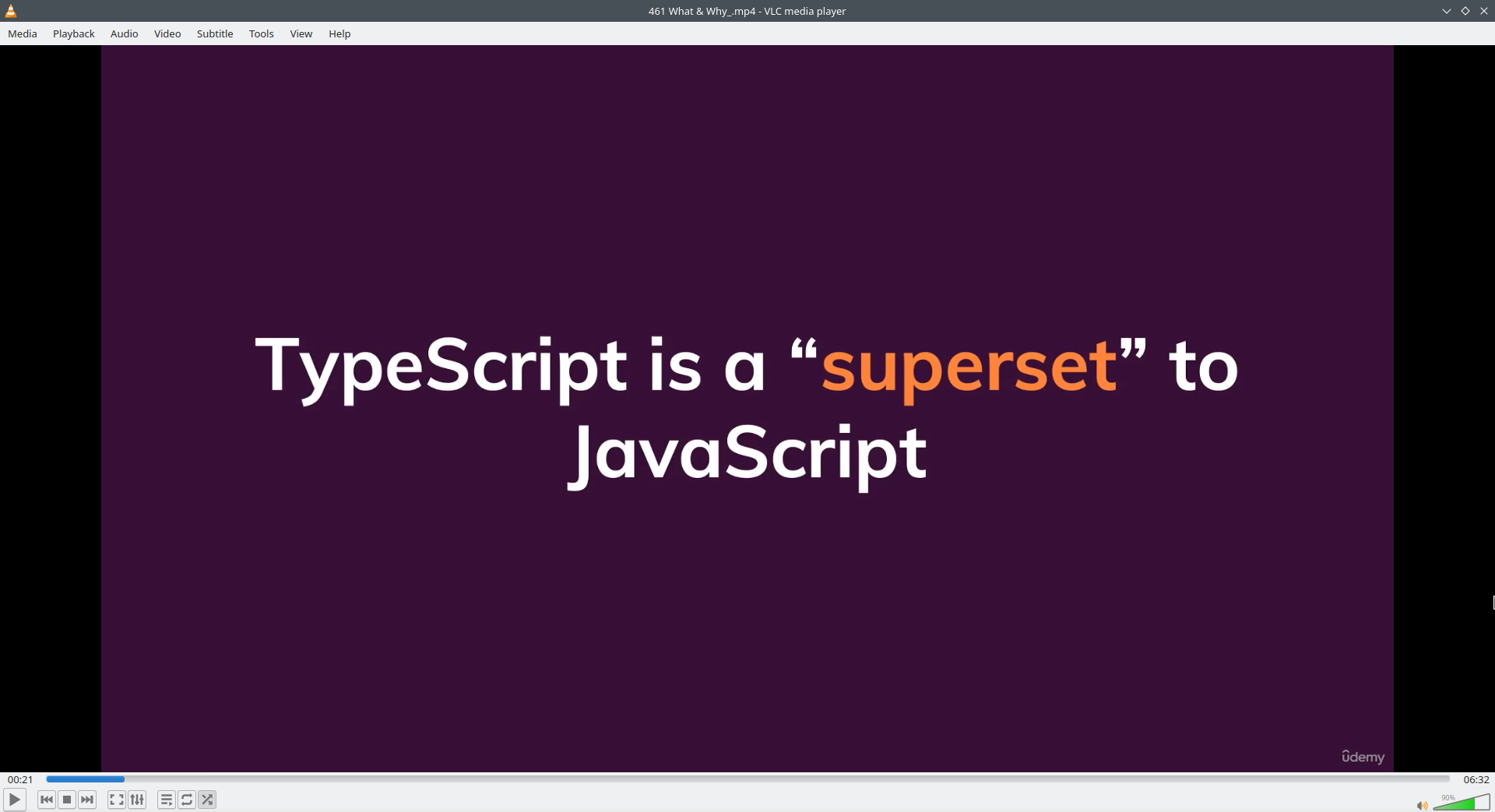Stop playback with the stop icon
Viewport: 1495px width, 812px height.
coord(66,800)
